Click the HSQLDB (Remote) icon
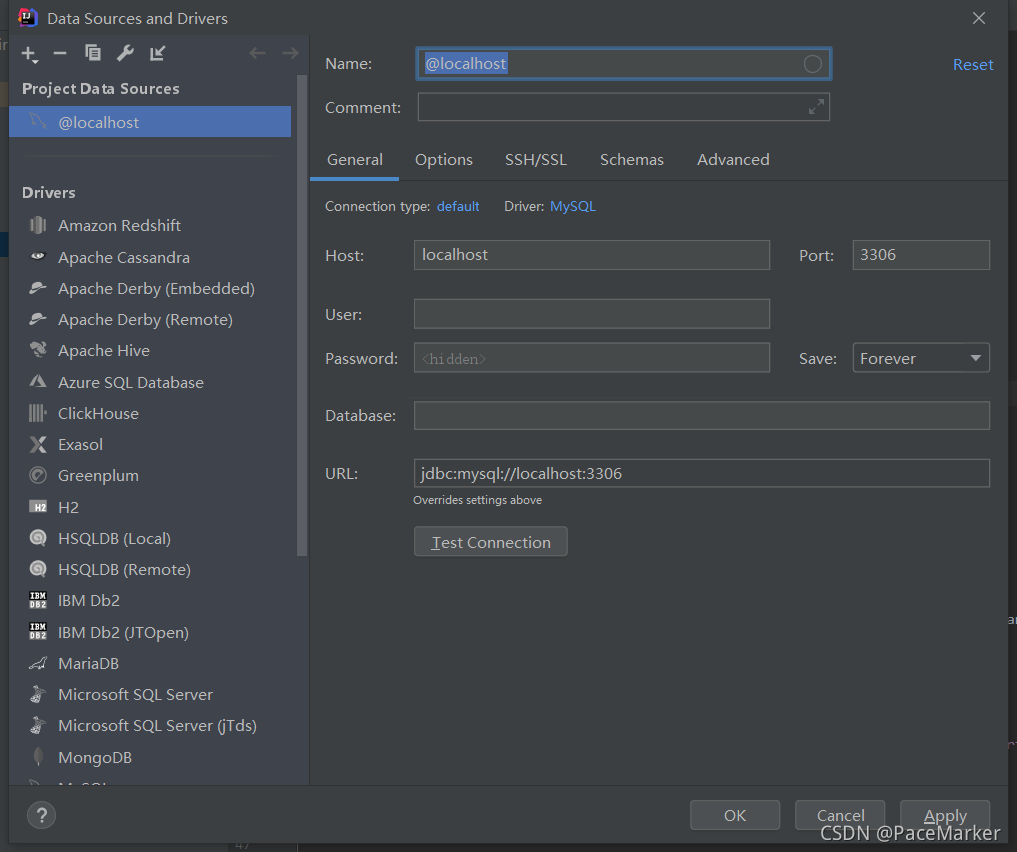The image size is (1017, 852). tap(38, 569)
